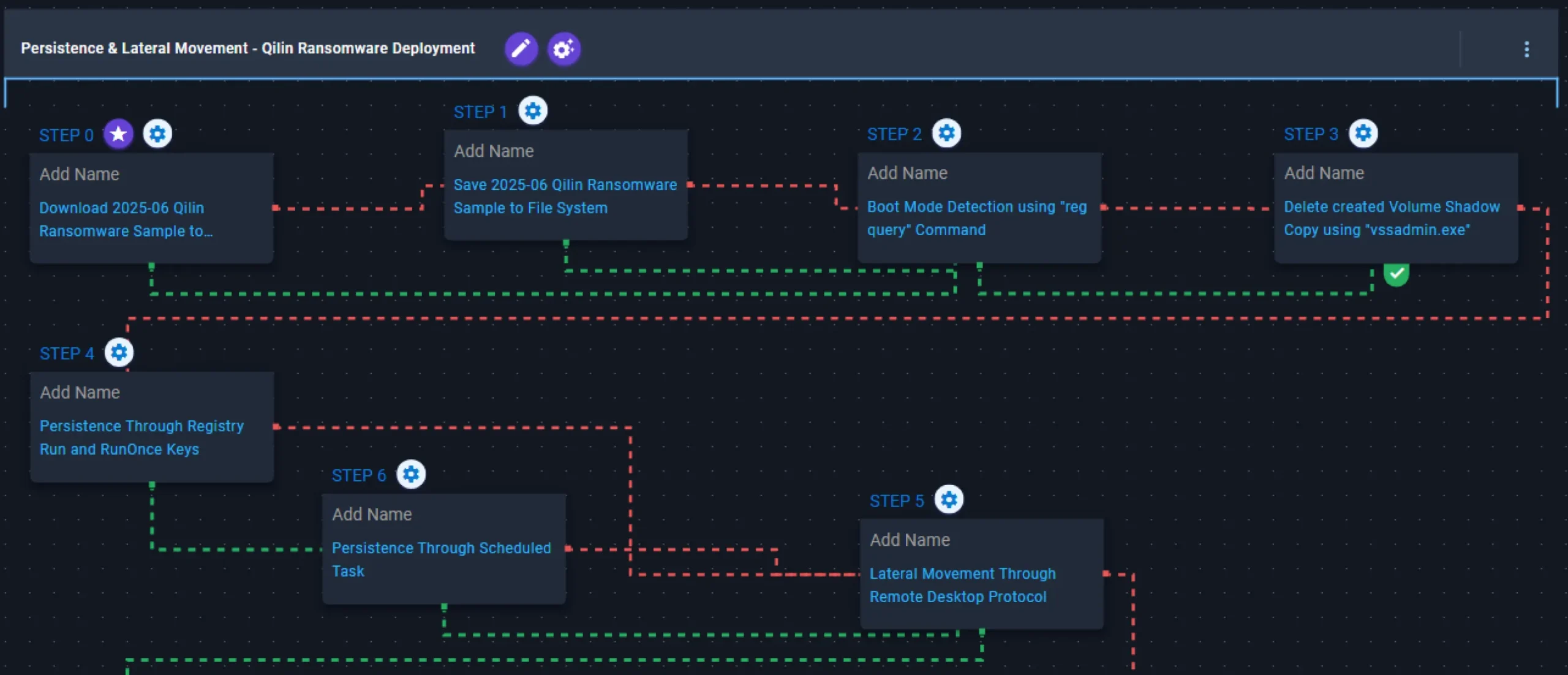
Task: Click Add Name field in STEP 4
Action: (x=80, y=392)
